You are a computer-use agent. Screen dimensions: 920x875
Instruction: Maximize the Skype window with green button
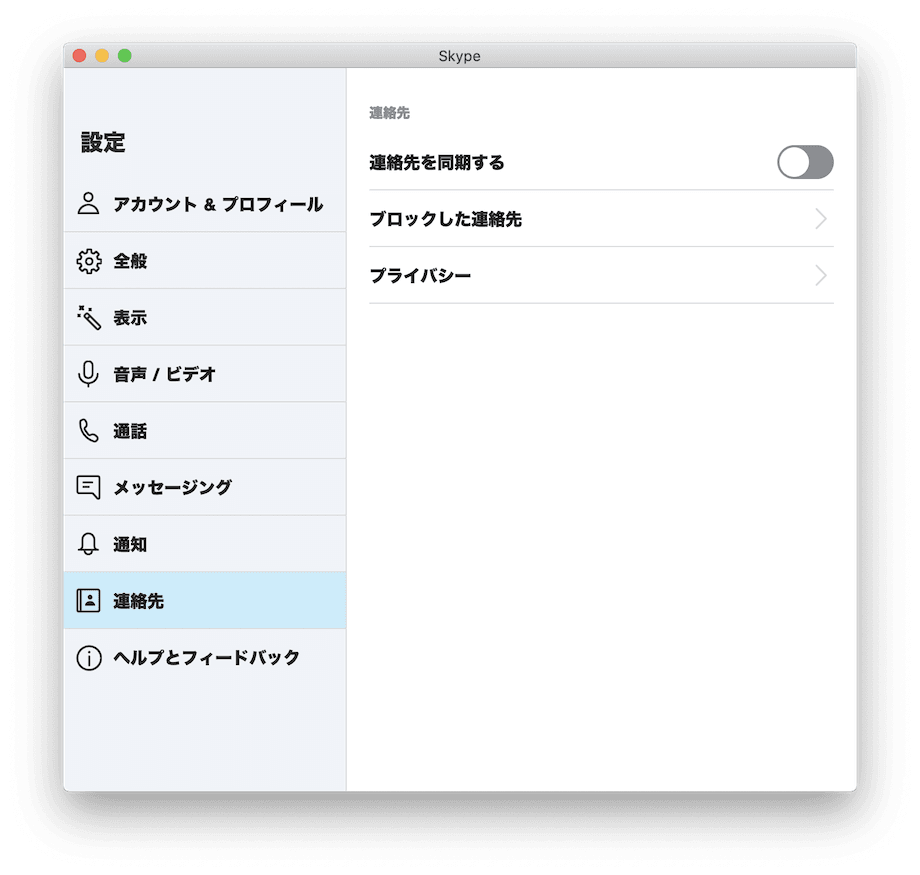tap(124, 56)
